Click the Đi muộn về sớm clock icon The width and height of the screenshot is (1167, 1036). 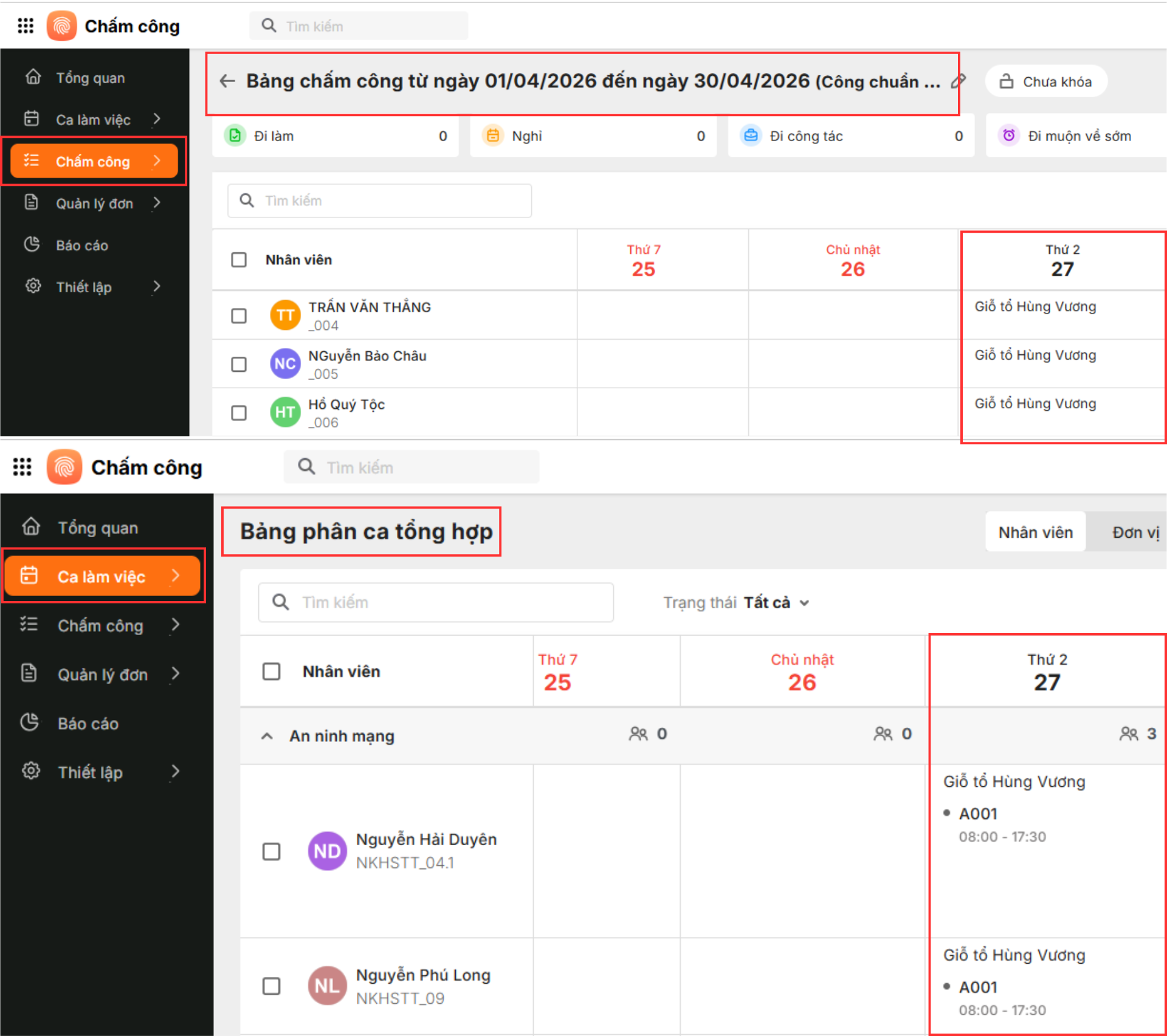point(1008,136)
